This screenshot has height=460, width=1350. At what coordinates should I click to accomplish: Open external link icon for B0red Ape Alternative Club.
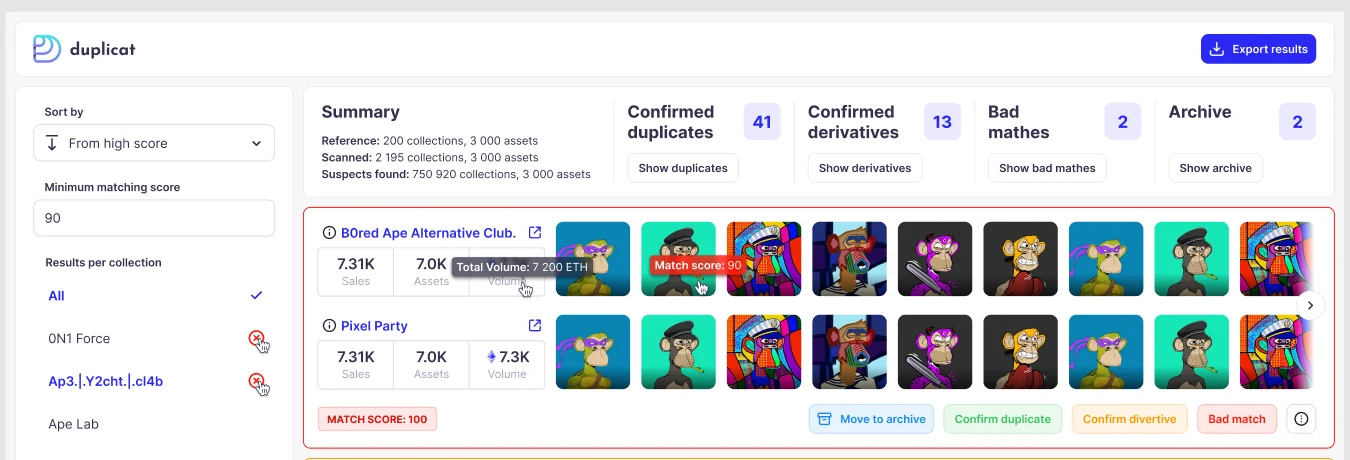click(x=535, y=232)
